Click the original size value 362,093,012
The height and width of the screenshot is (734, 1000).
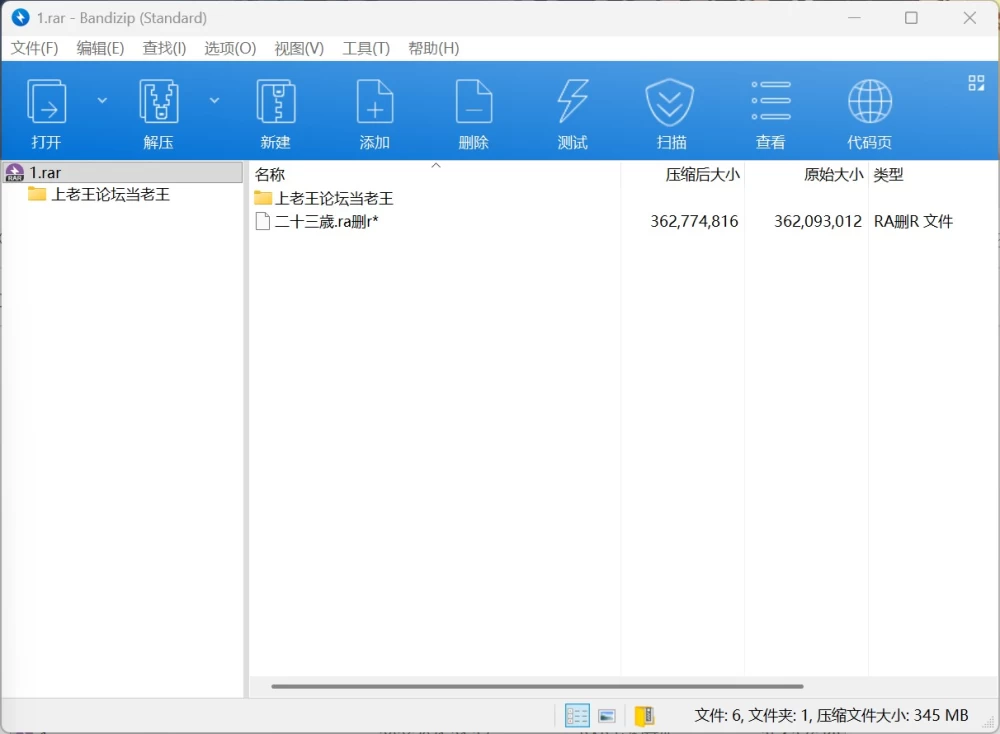[x=818, y=221]
